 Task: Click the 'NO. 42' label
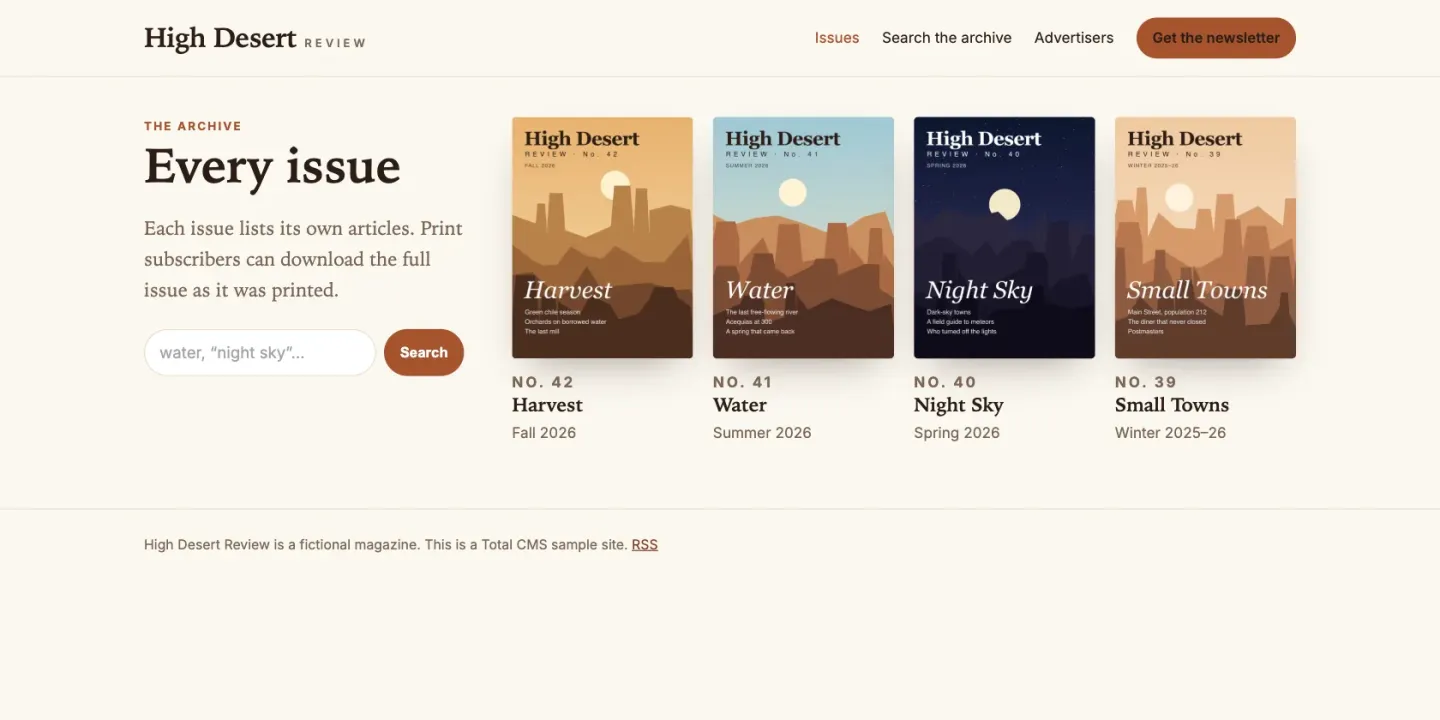tap(543, 382)
